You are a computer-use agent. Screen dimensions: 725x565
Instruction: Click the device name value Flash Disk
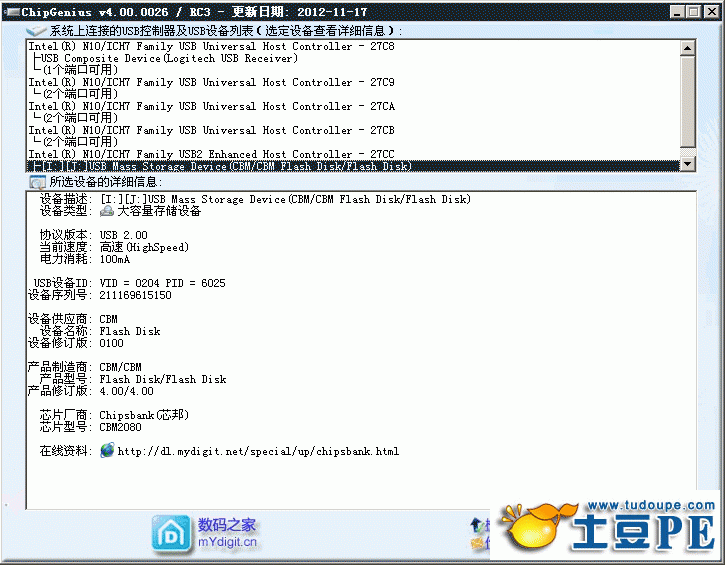coord(130,331)
